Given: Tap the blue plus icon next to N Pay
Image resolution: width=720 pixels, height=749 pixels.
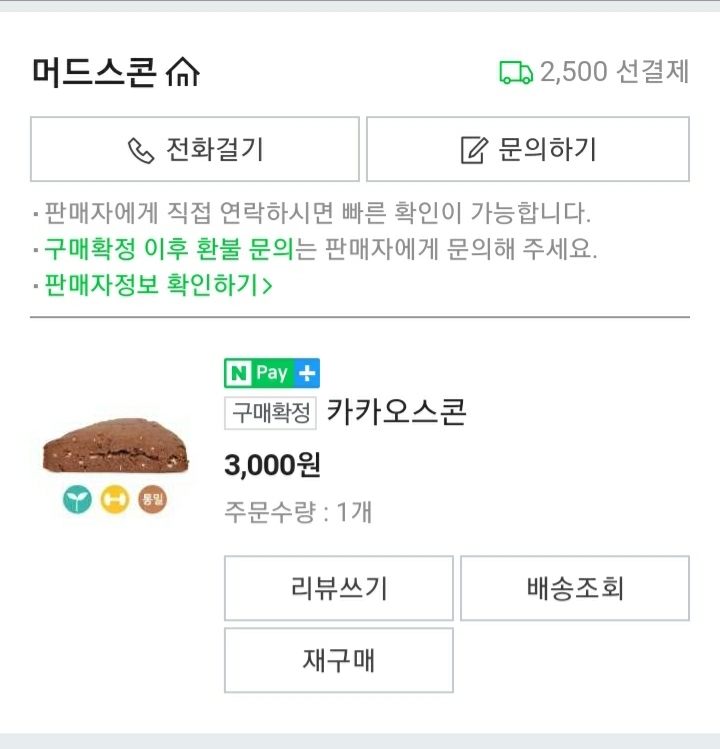Looking at the screenshot, I should tap(307, 374).
